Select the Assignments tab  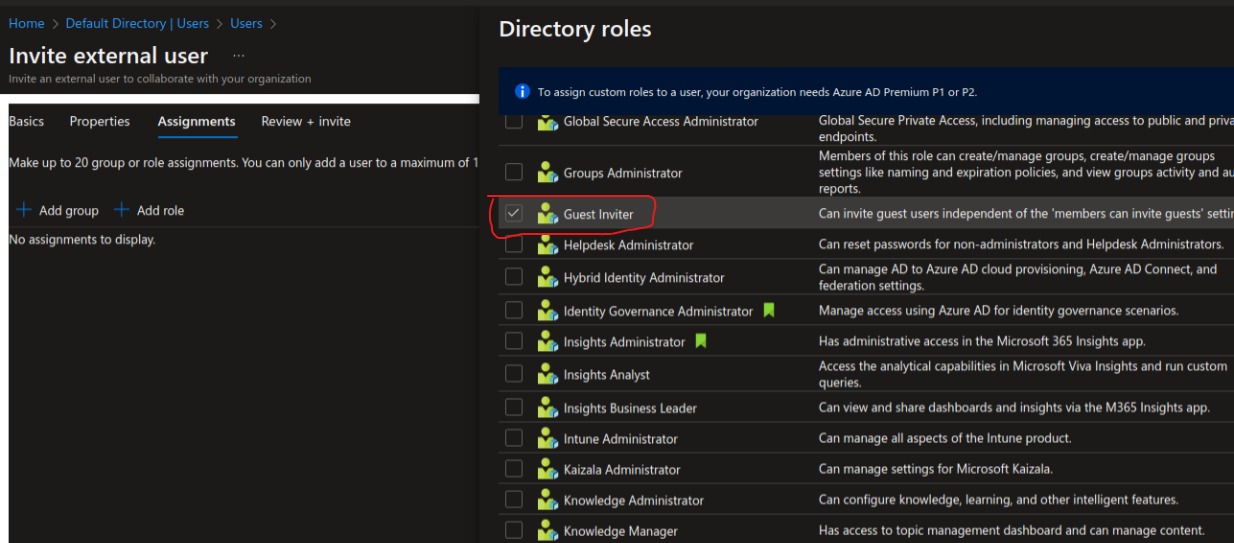197,122
